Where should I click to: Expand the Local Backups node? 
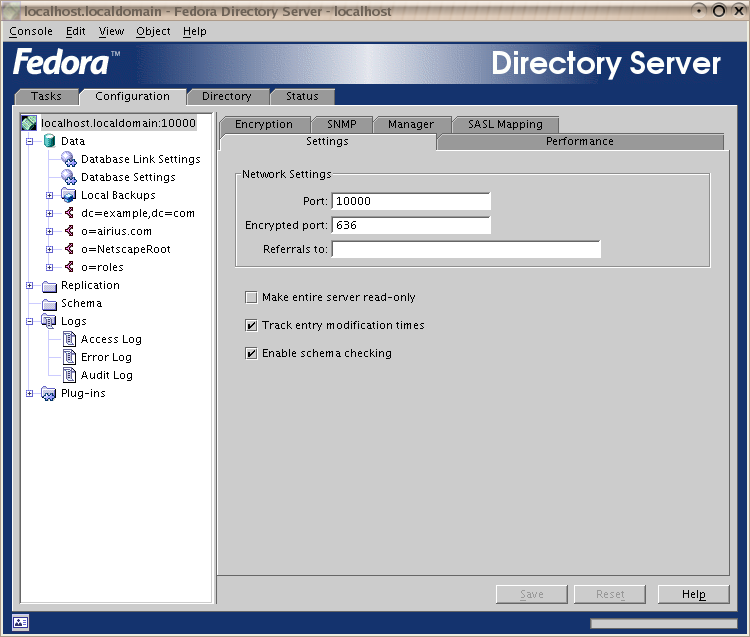pos(49,196)
